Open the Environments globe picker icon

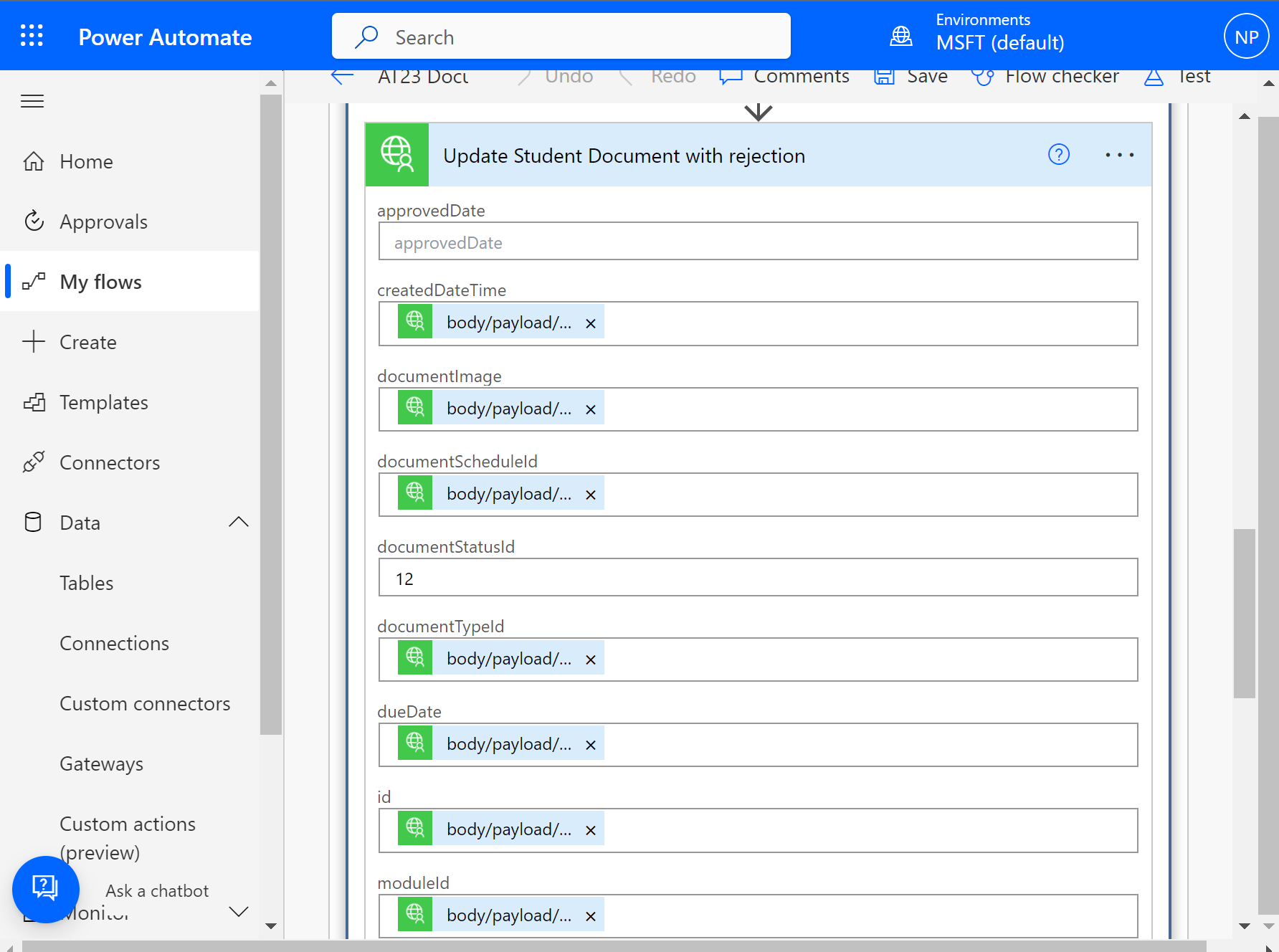pos(901,36)
